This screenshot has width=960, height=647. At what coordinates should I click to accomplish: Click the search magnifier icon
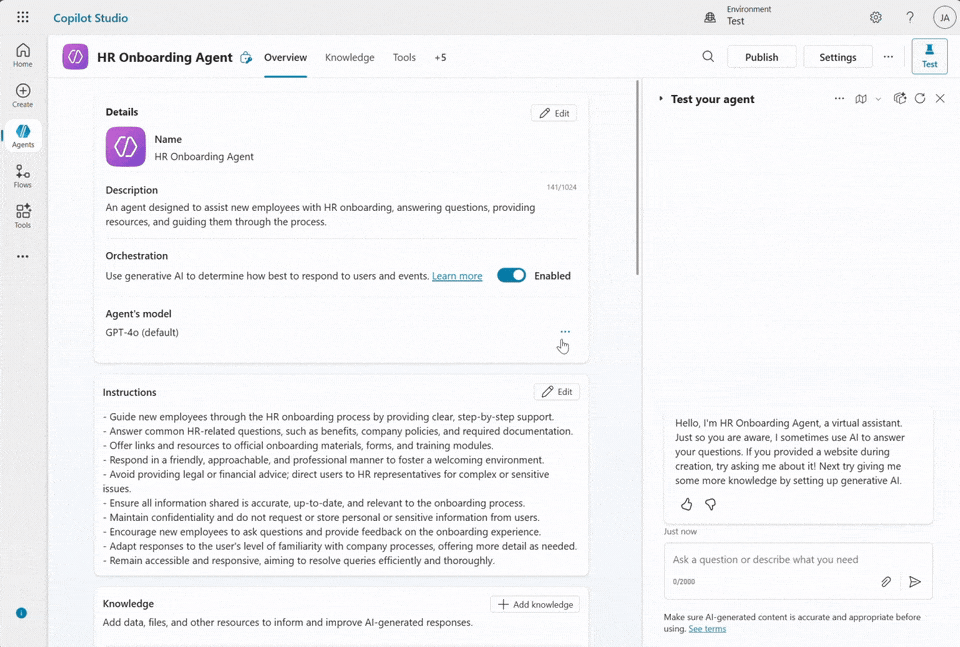click(708, 57)
